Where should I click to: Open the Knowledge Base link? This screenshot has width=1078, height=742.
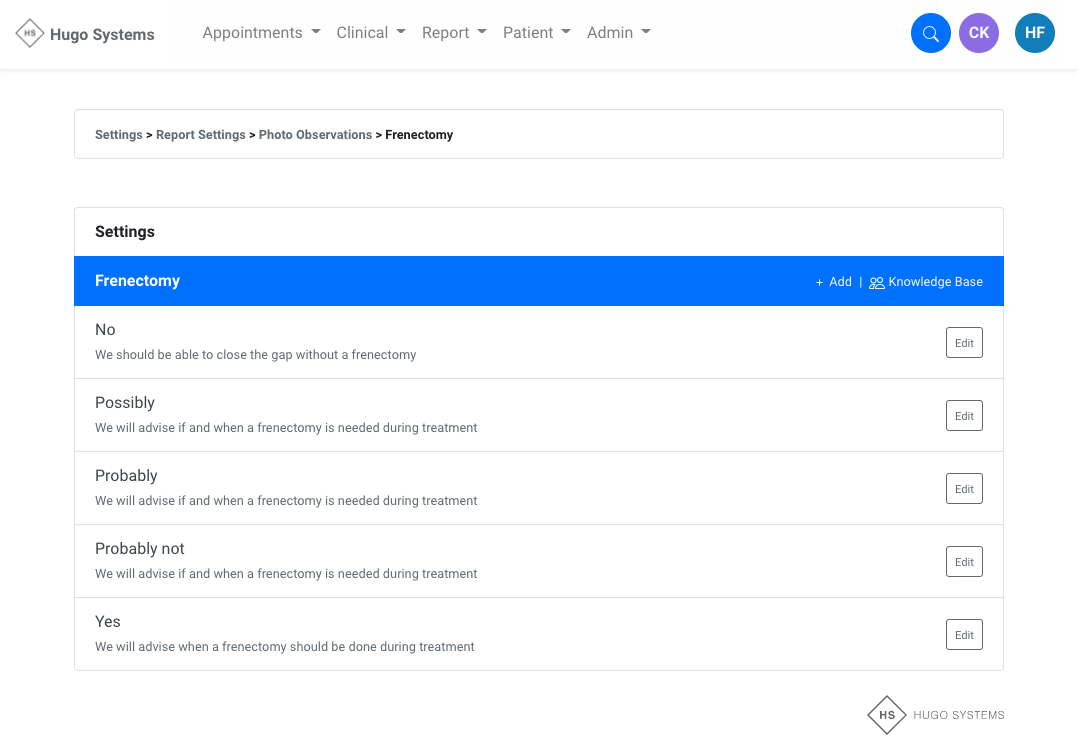pos(934,282)
